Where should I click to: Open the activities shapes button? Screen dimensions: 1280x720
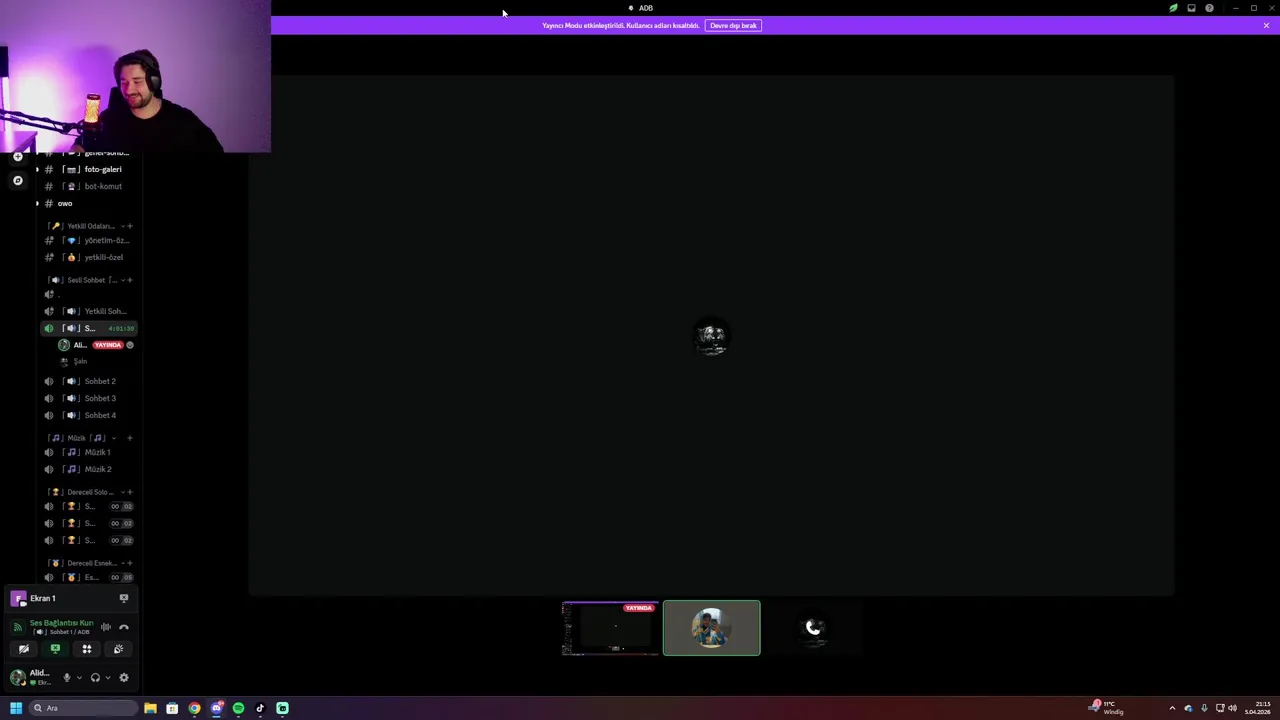pyautogui.click(x=87, y=649)
